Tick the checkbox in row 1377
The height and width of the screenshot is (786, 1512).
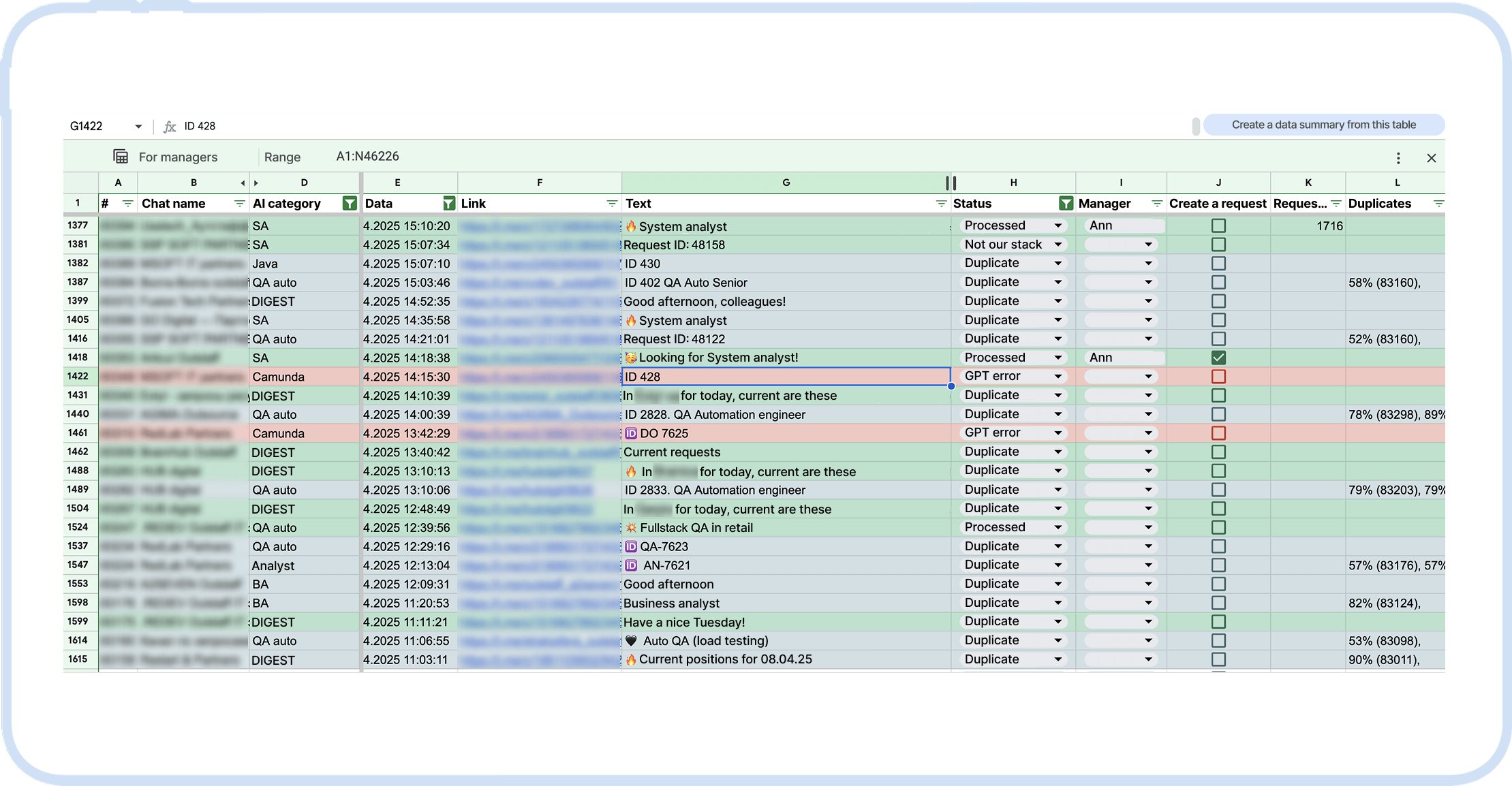pos(1218,225)
